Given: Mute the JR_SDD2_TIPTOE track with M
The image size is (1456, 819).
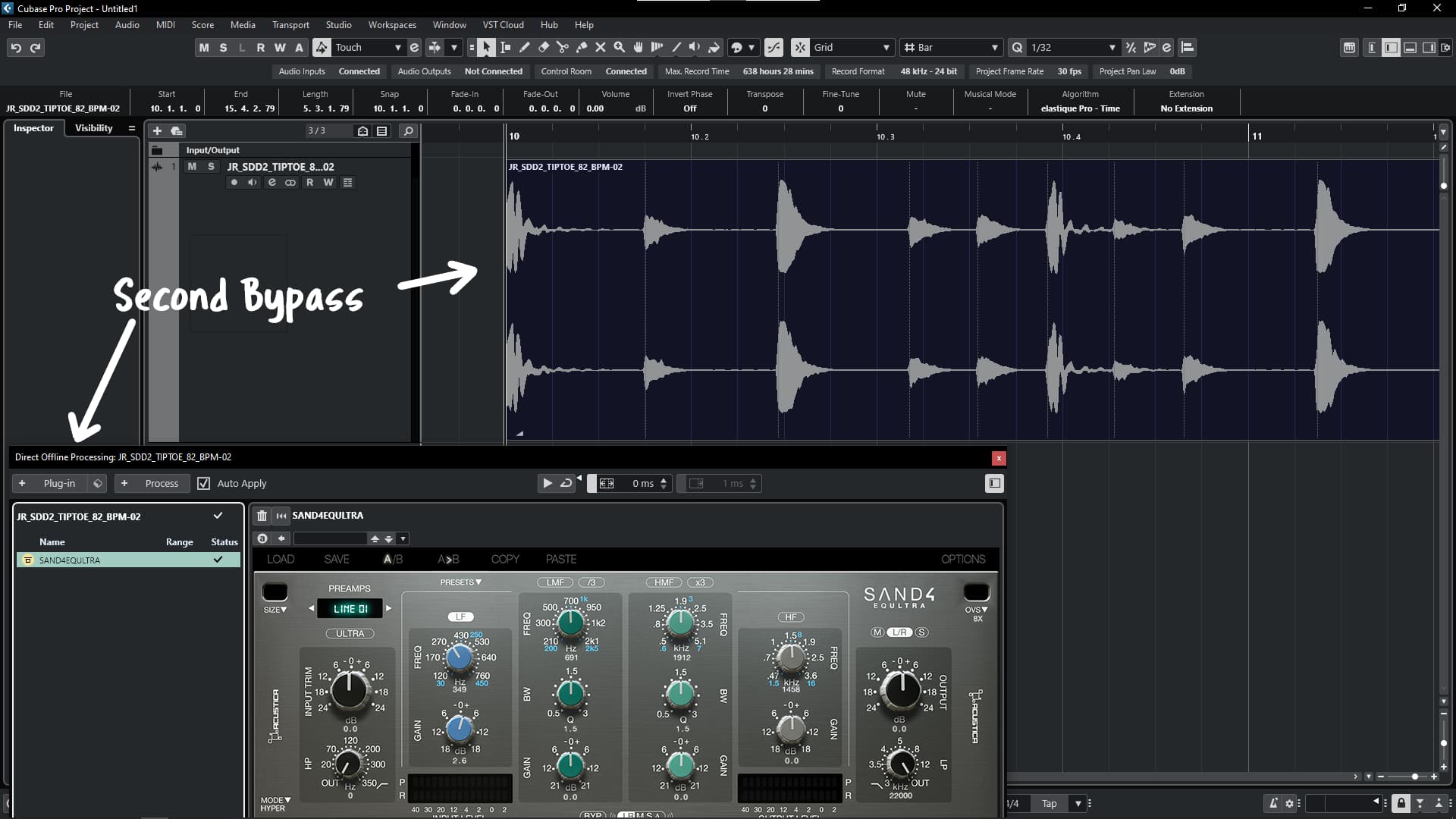Looking at the screenshot, I should [192, 167].
